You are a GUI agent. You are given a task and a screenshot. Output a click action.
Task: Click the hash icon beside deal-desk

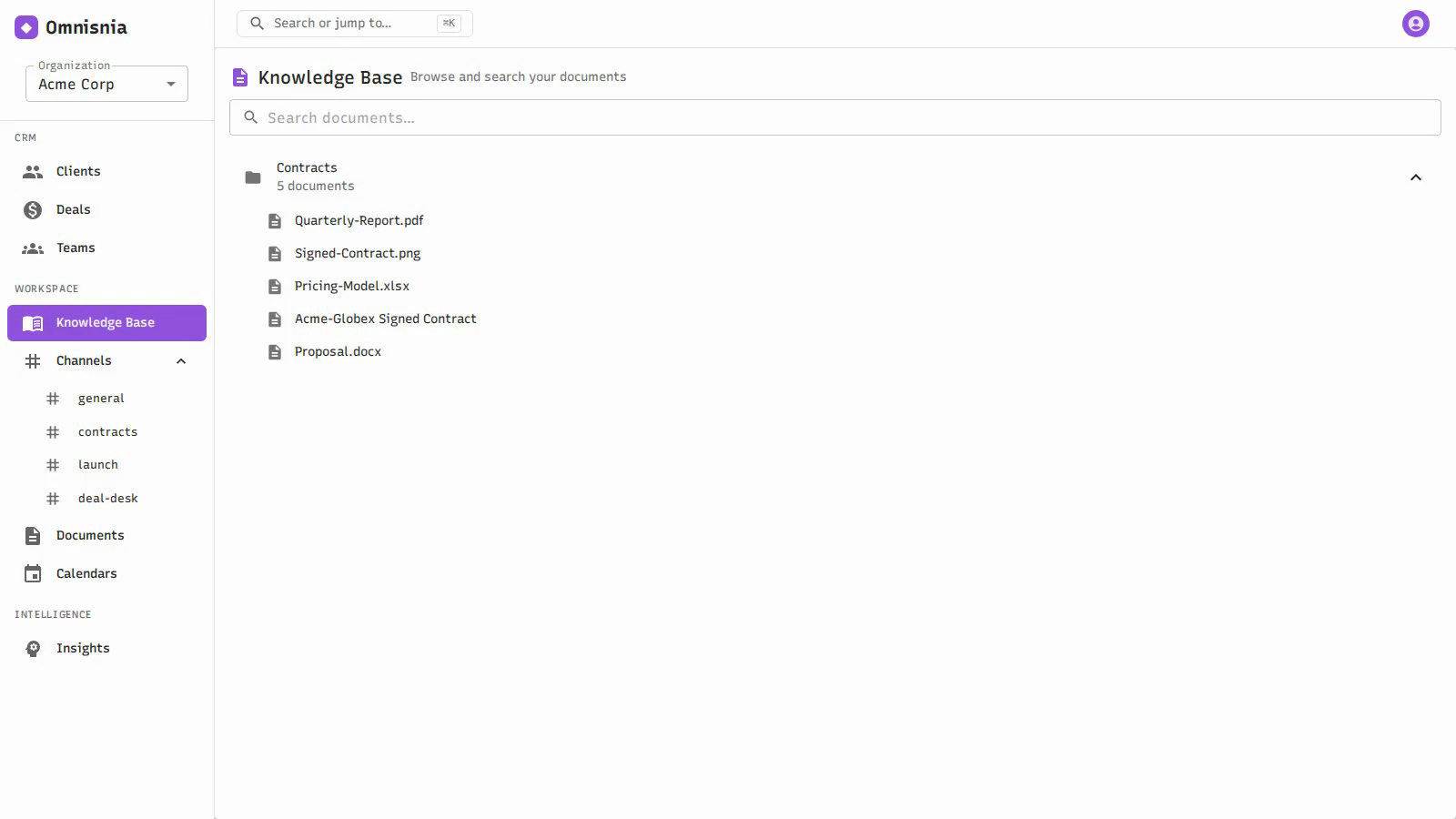[x=53, y=499]
